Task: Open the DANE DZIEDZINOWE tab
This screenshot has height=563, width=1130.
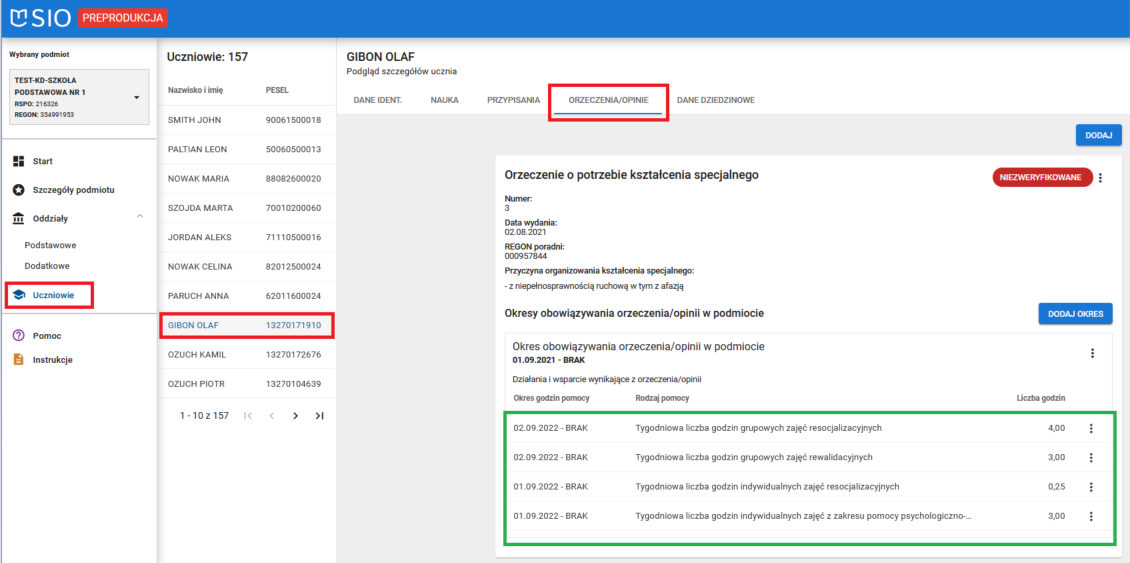Action: pos(715,100)
